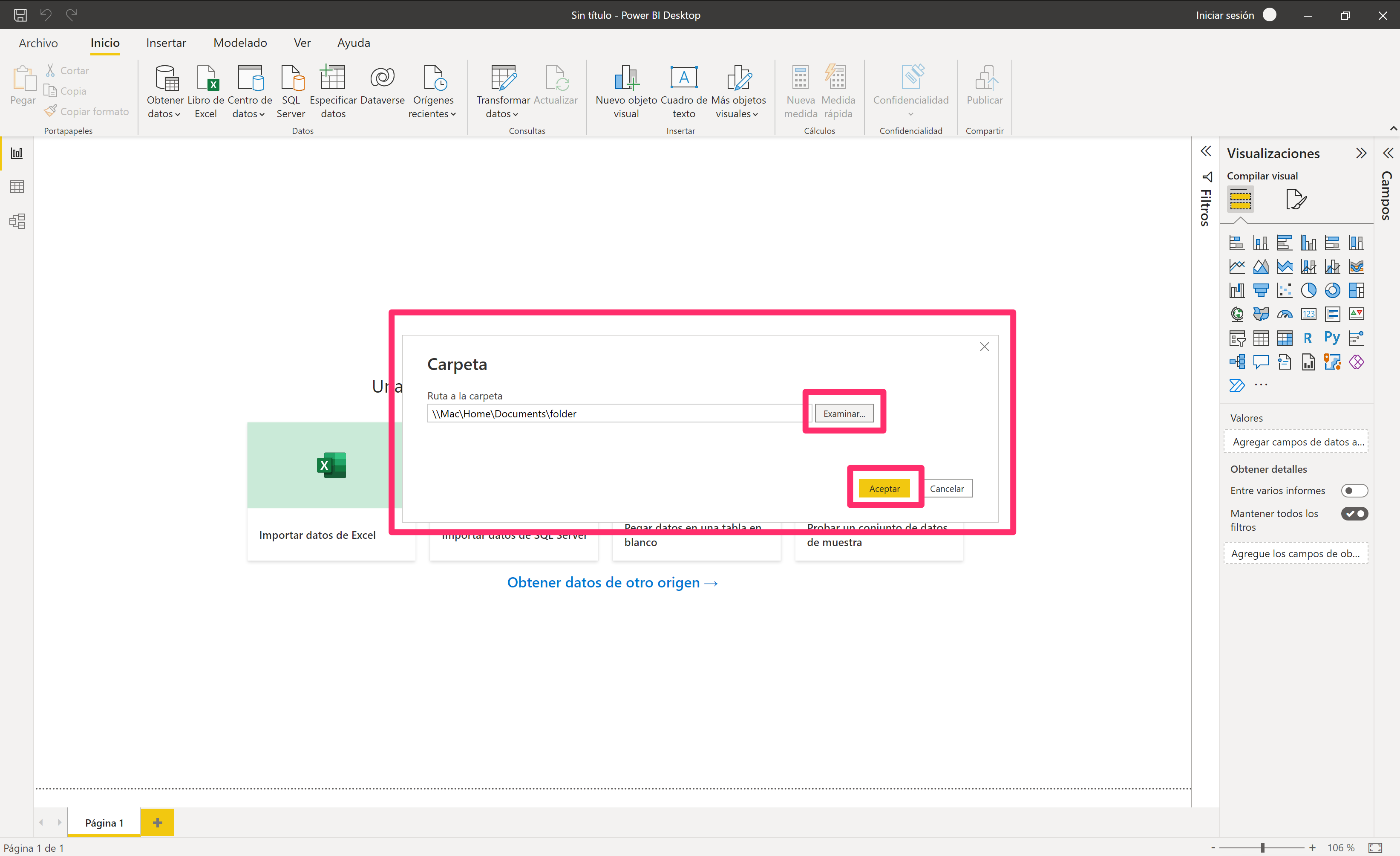Open the Data view in left sidebar
Image resolution: width=1400 pixels, height=856 pixels.
(17, 187)
